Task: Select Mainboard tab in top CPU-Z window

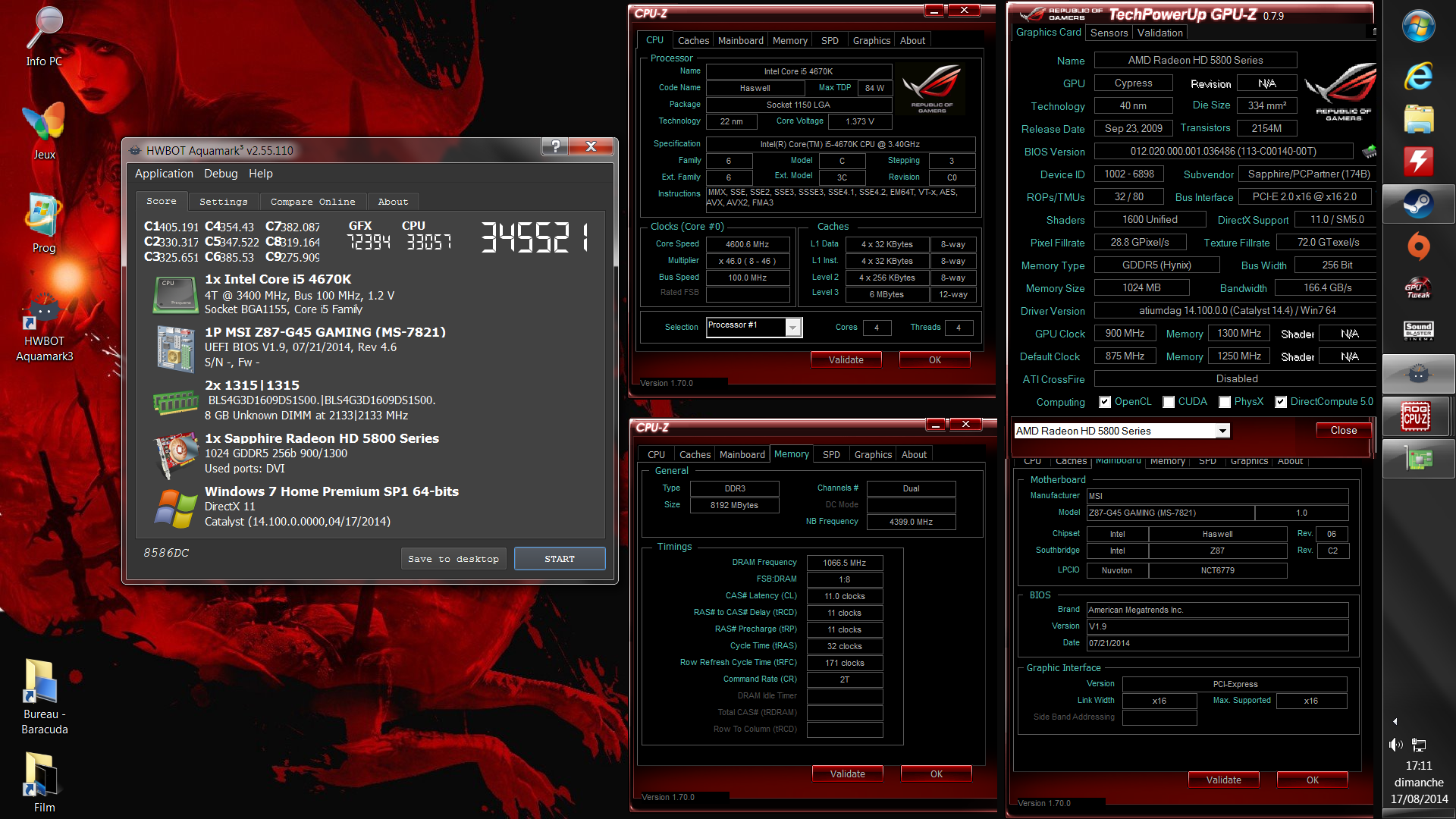Action: point(740,41)
